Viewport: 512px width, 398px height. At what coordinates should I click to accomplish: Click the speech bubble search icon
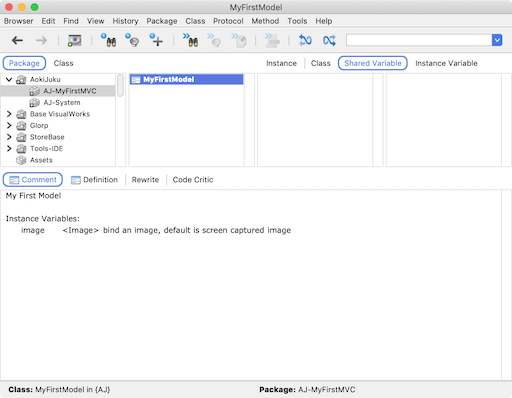click(132, 40)
